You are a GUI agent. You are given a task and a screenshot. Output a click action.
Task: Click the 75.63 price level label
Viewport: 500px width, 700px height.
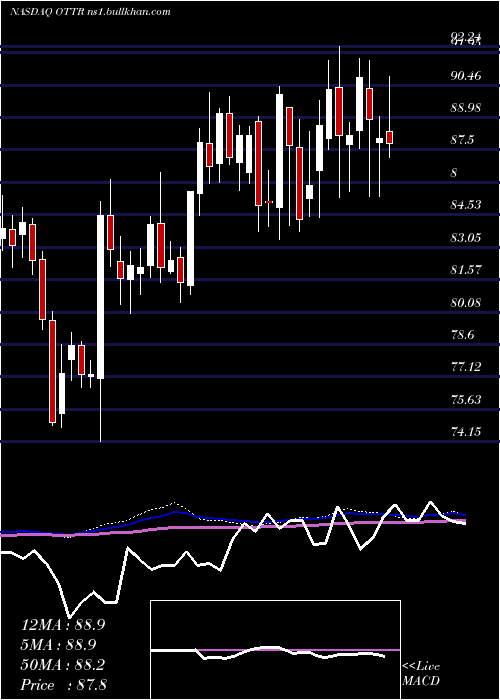click(x=466, y=400)
